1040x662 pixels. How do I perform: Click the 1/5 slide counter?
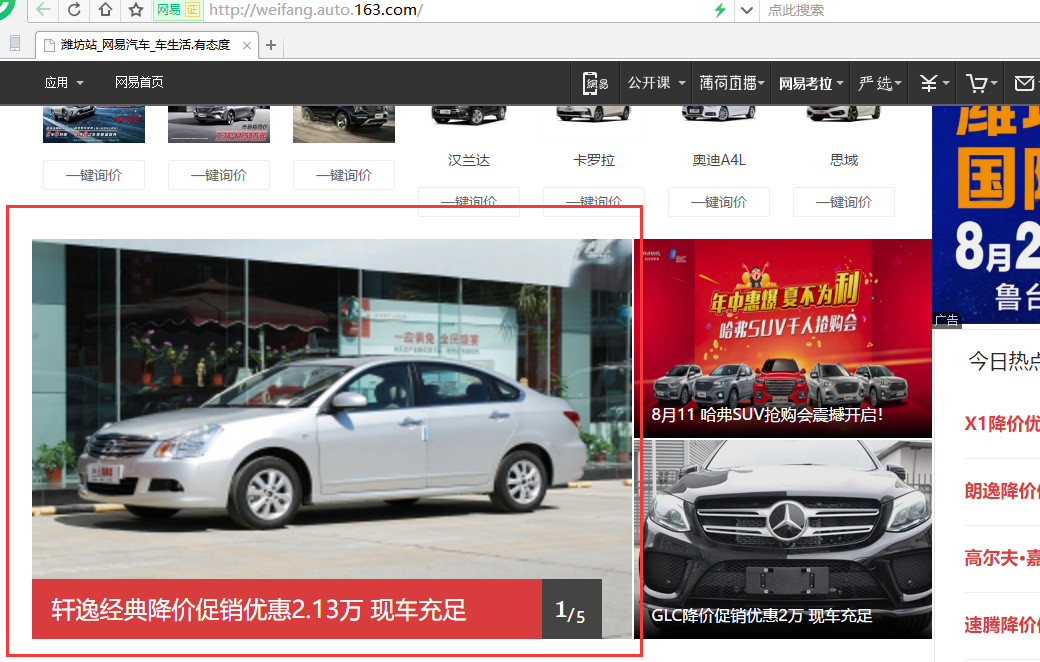click(x=571, y=610)
